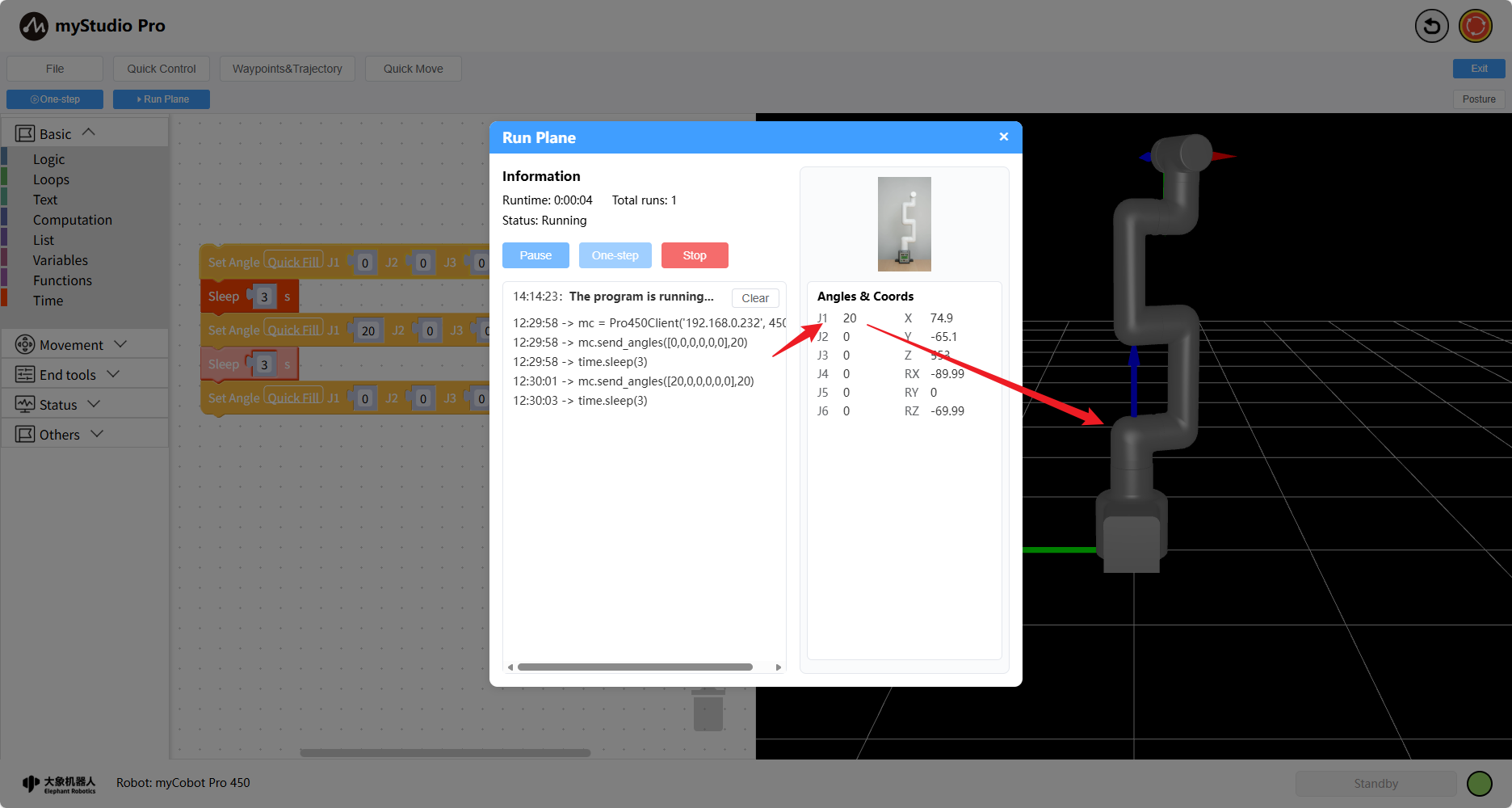The image size is (1512, 808).
Task: Click the Movement category icon
Action: (25, 345)
